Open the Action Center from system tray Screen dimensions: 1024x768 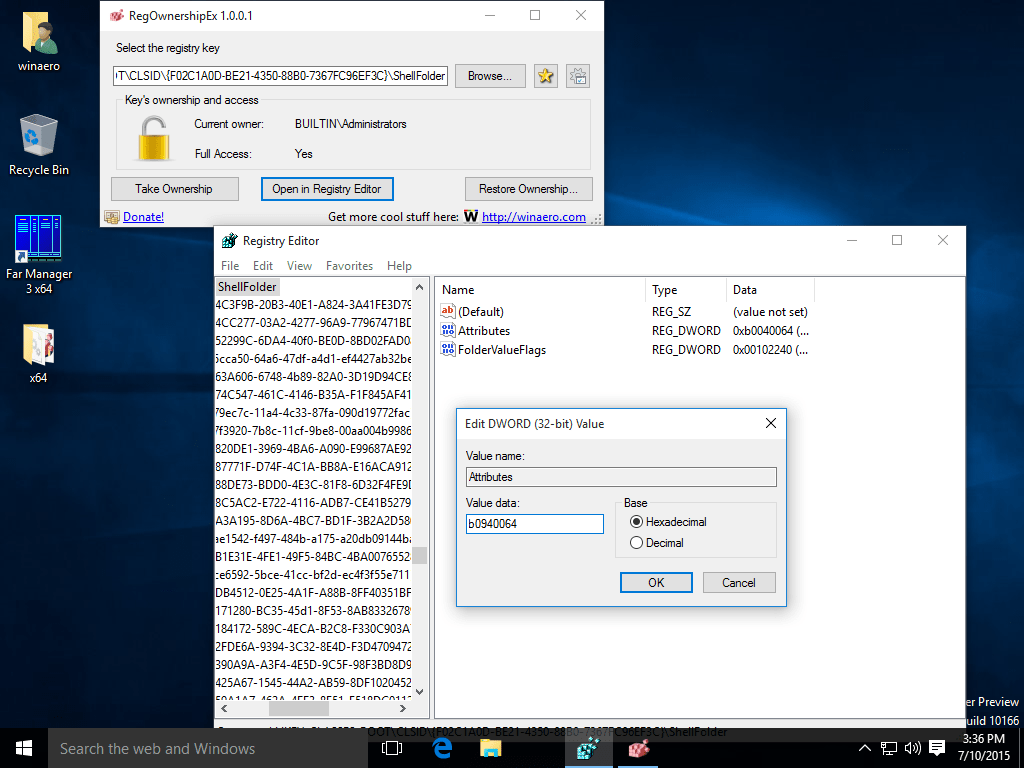936,747
